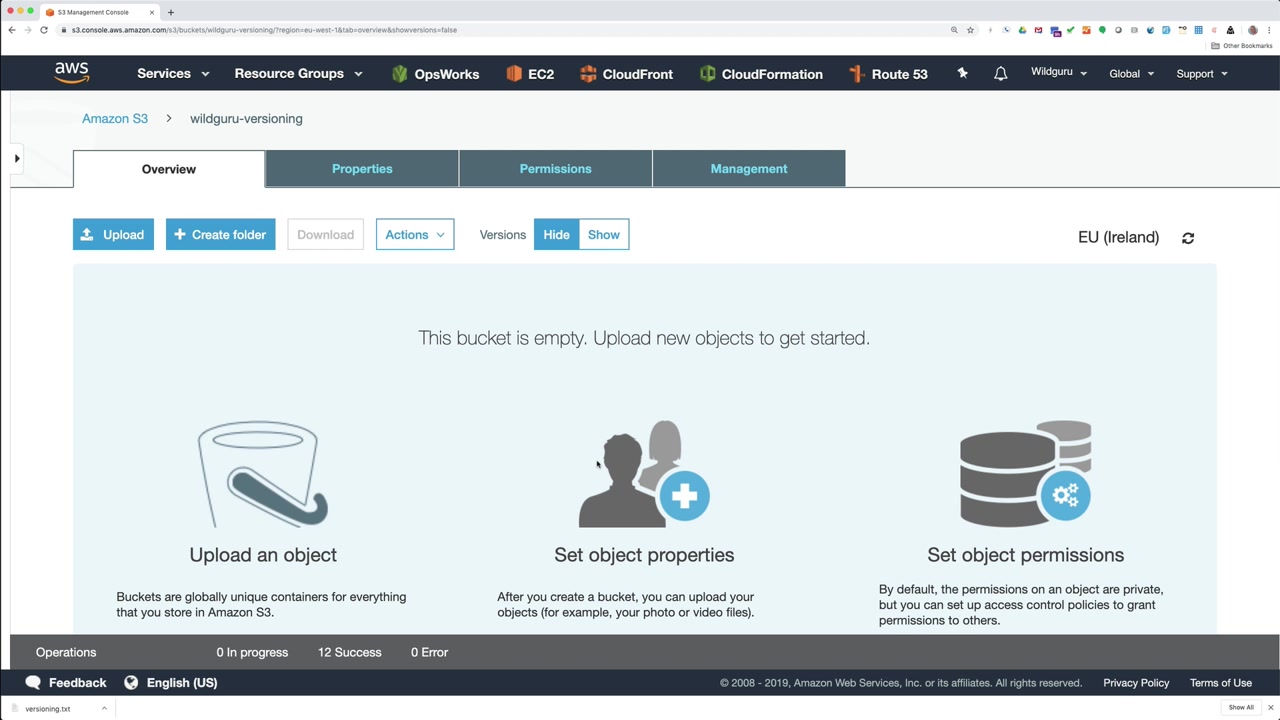Image resolution: width=1280 pixels, height=720 pixels.
Task: Click the green checkmark extension icon
Action: coord(1070,30)
